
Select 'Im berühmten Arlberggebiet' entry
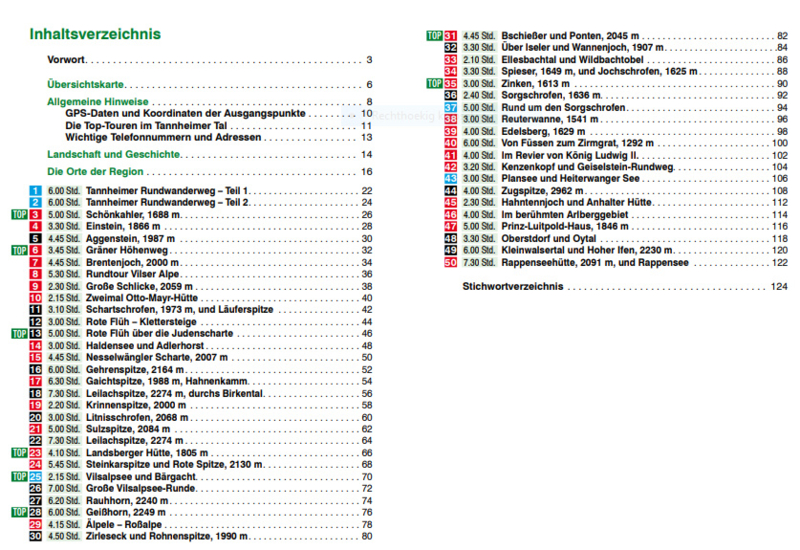pyautogui.click(x=565, y=215)
